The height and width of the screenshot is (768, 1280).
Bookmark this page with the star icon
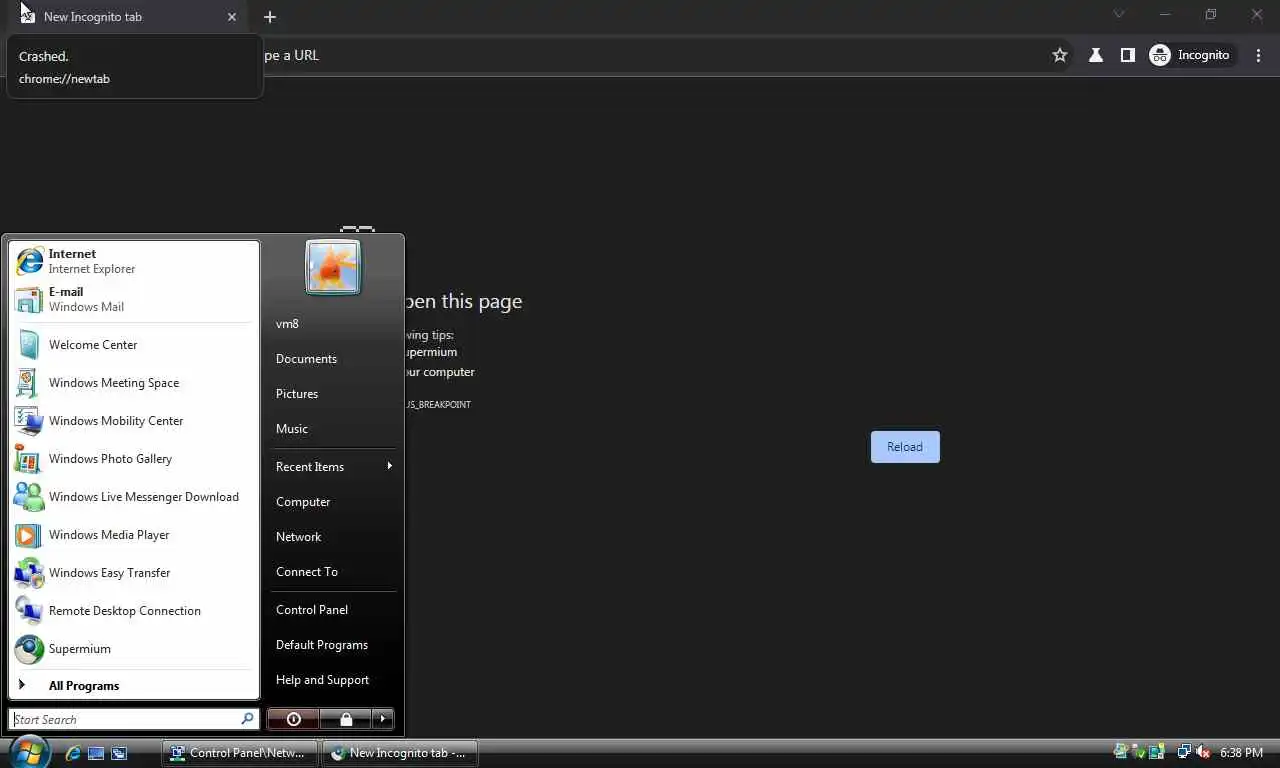pos(1060,55)
